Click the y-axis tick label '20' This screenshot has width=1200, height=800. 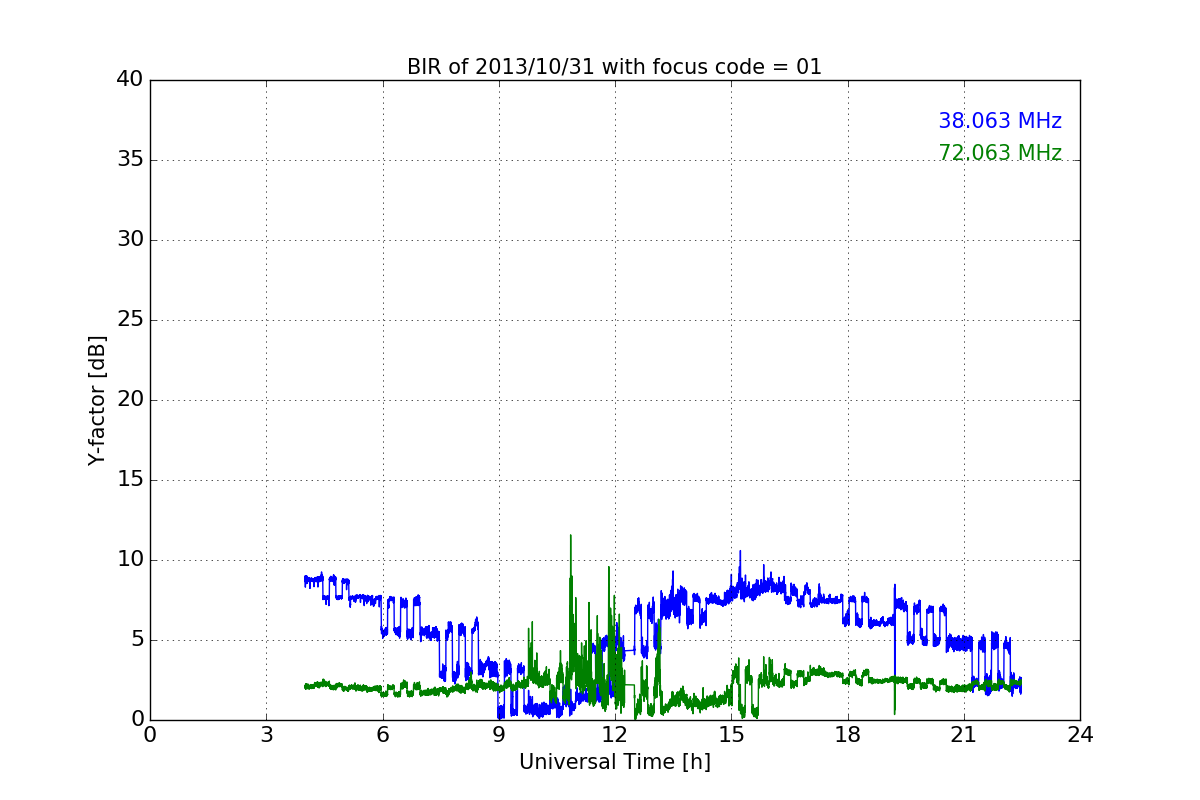pos(130,400)
